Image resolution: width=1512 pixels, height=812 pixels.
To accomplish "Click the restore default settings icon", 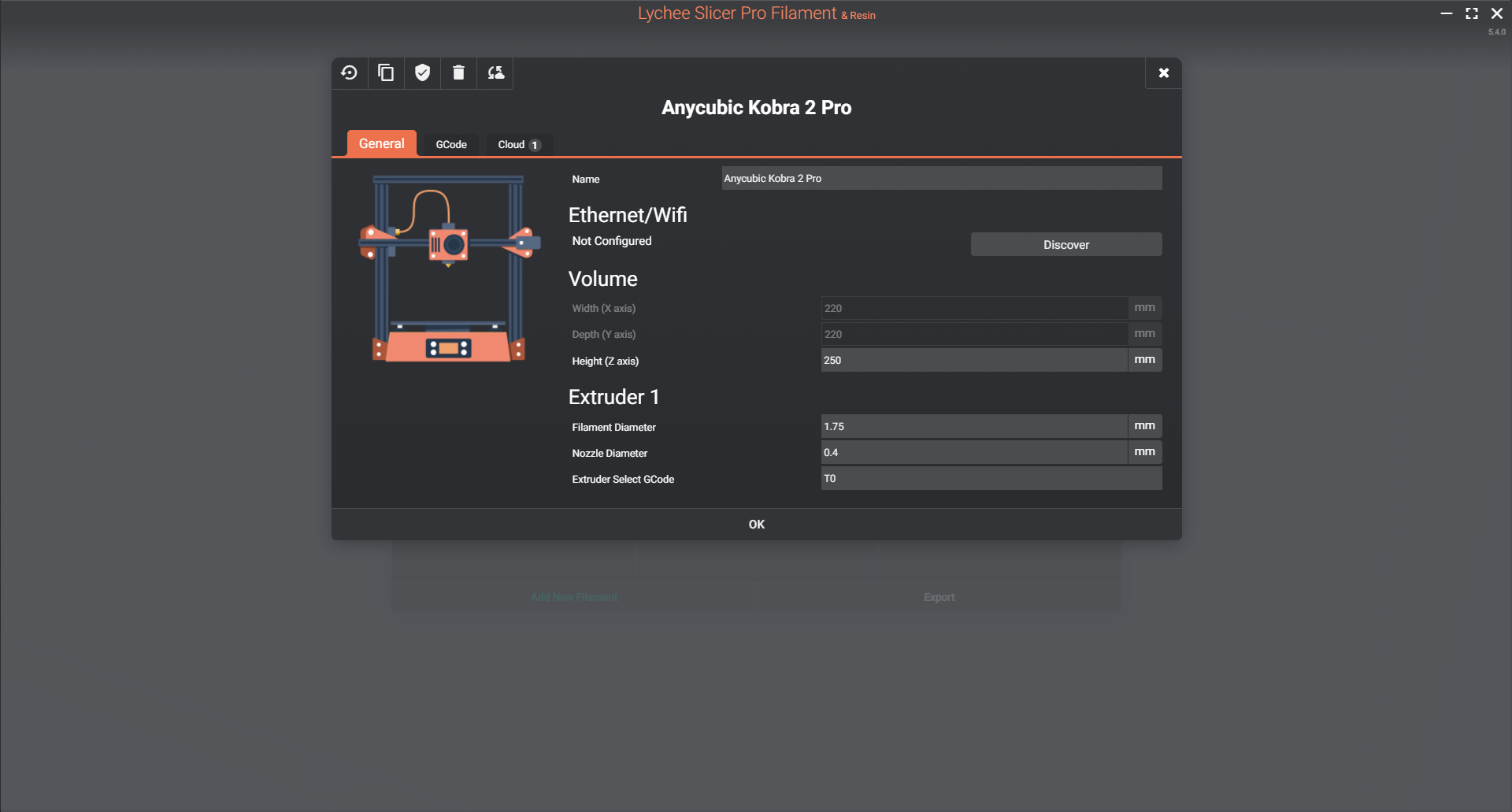I will click(349, 72).
